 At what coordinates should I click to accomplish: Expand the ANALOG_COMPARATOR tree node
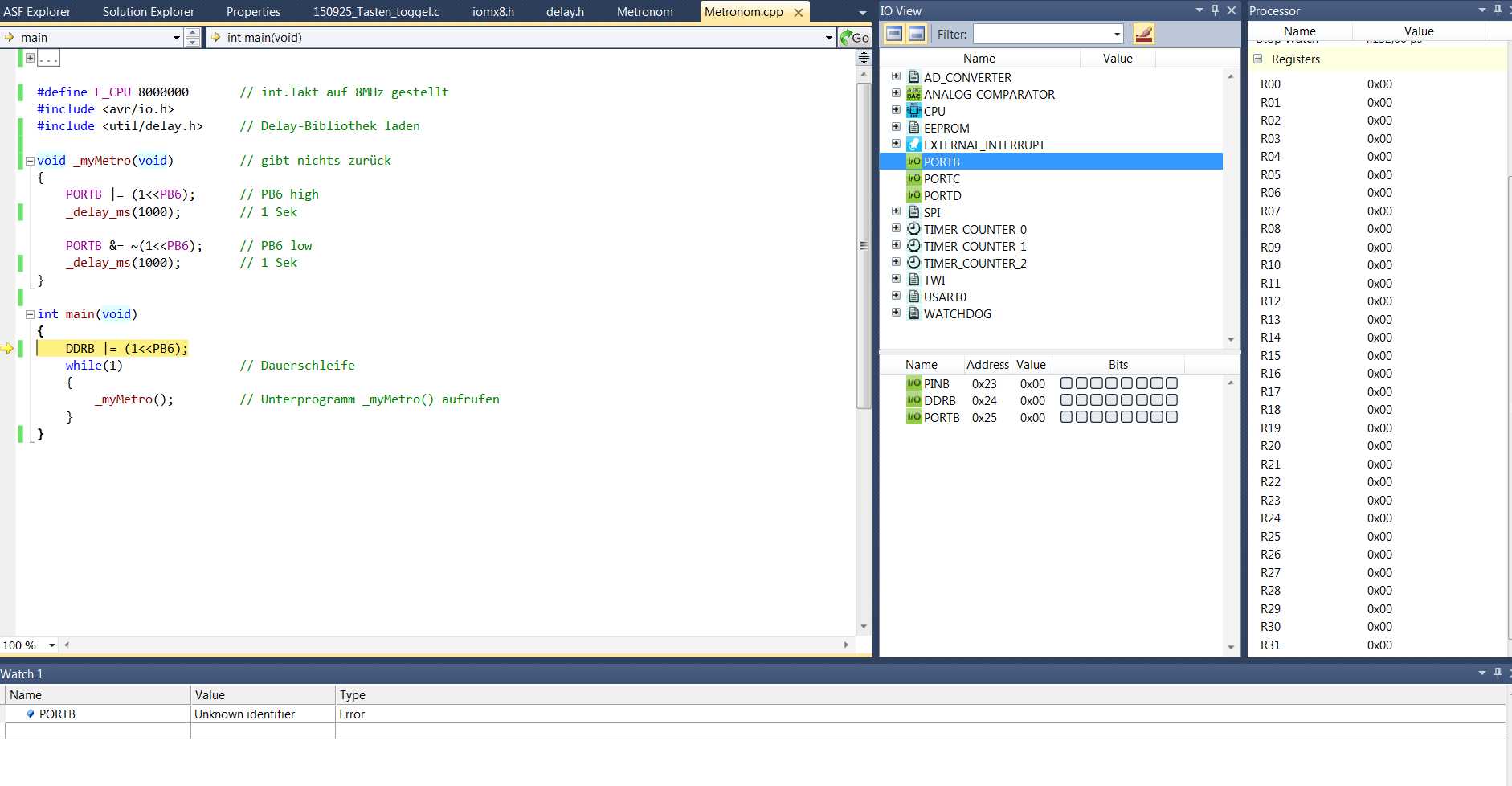[896, 93]
